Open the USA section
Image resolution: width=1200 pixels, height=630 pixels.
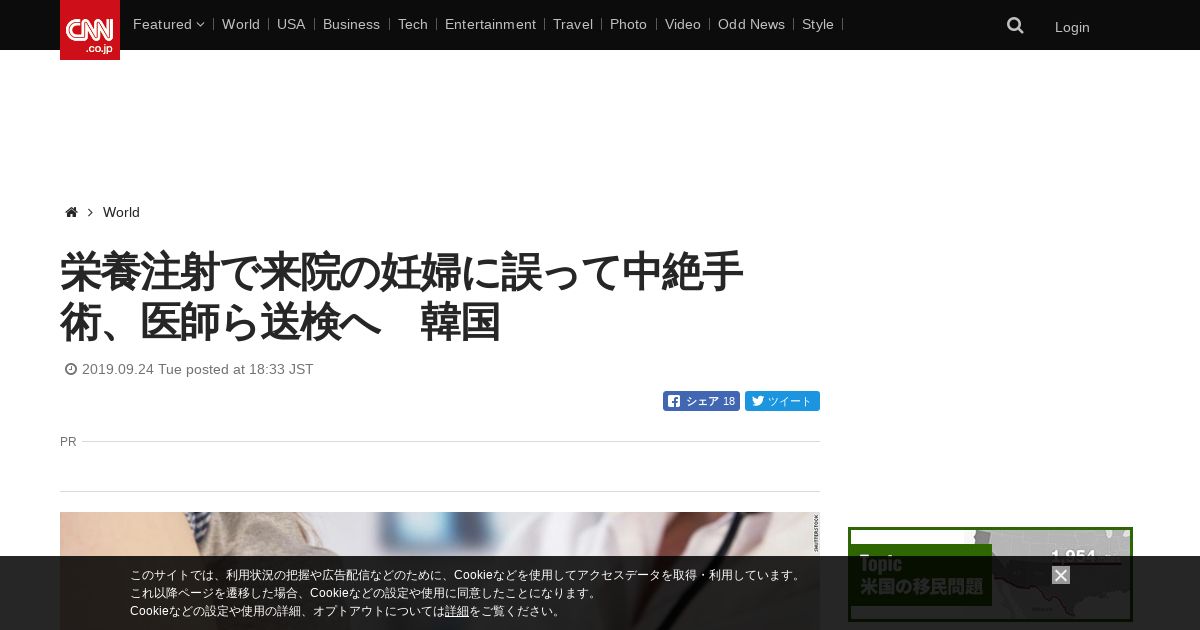click(291, 24)
